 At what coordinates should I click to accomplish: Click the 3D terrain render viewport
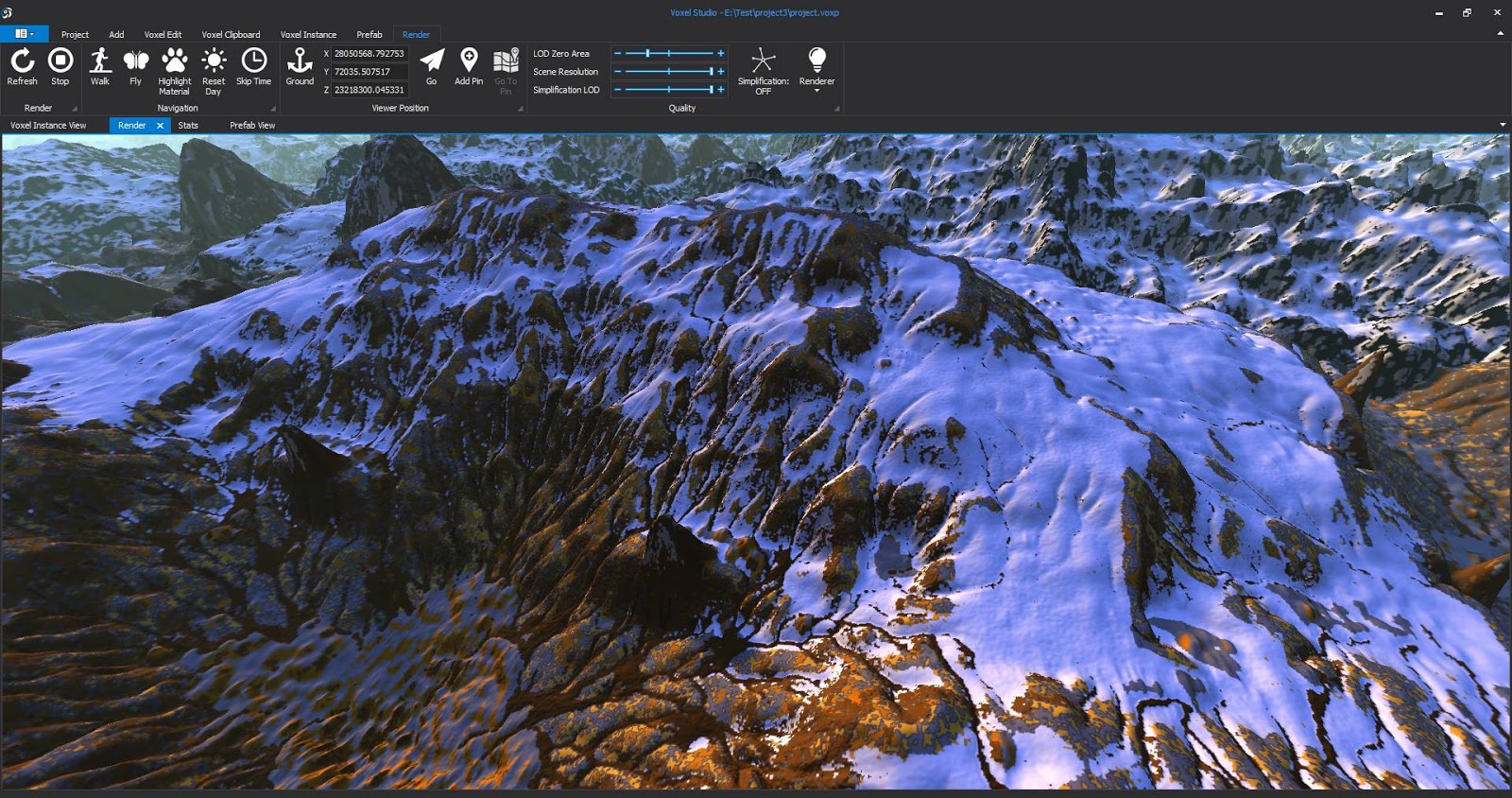click(756, 461)
